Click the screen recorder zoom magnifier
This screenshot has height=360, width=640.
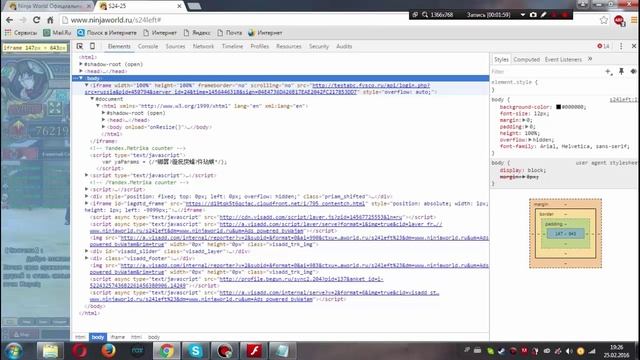click(x=425, y=15)
